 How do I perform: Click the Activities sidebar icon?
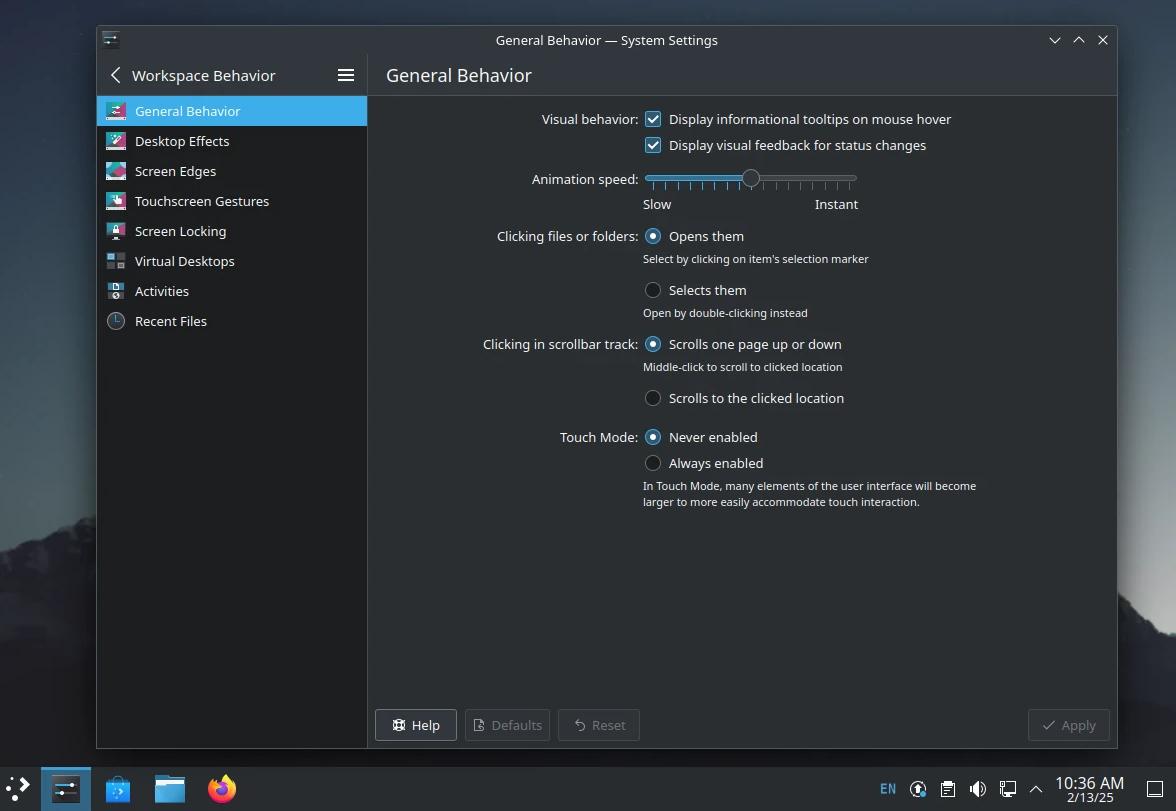[117, 291]
